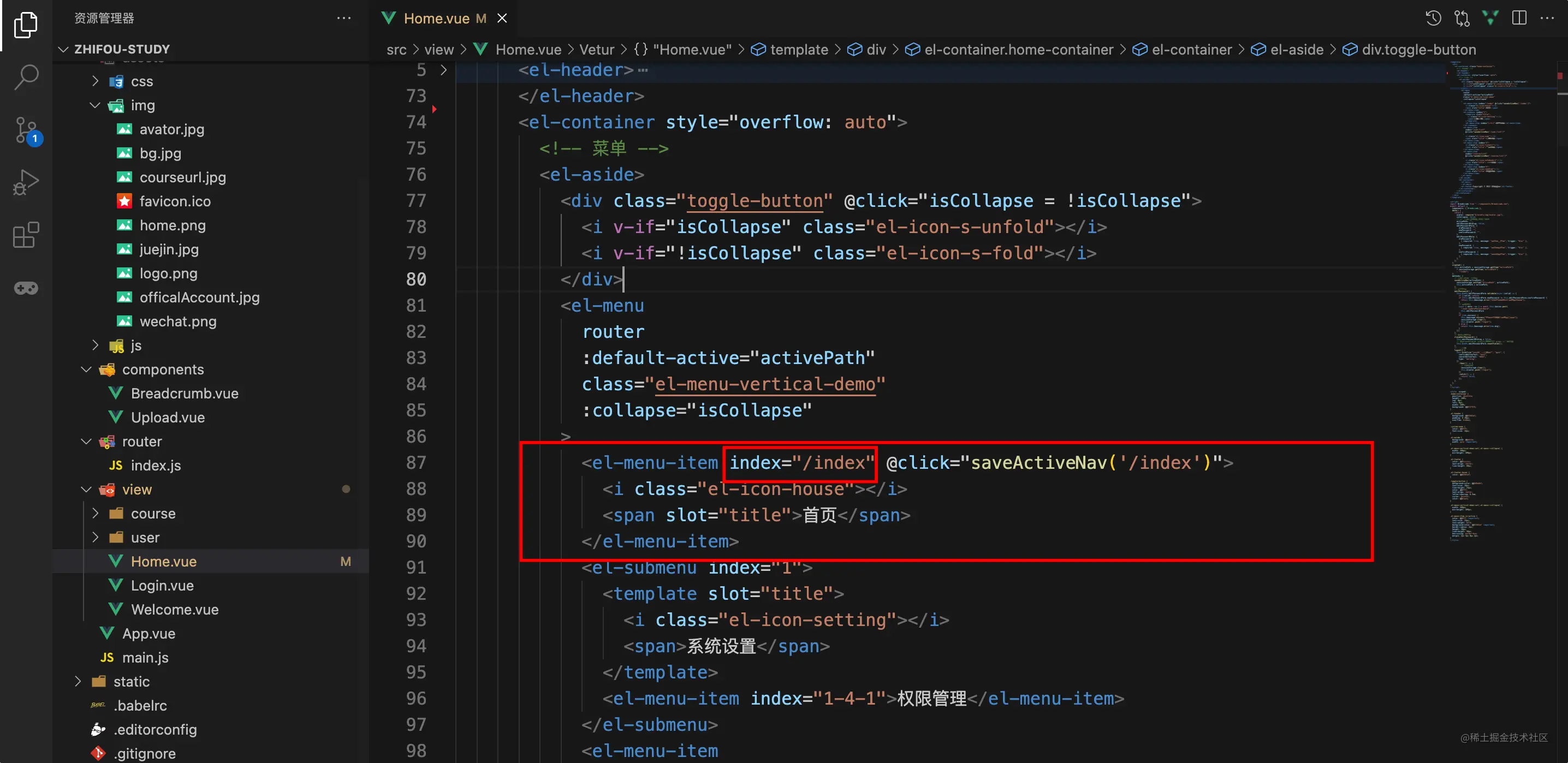The height and width of the screenshot is (763, 1568).
Task: Open the Source Control view
Action: click(26, 129)
